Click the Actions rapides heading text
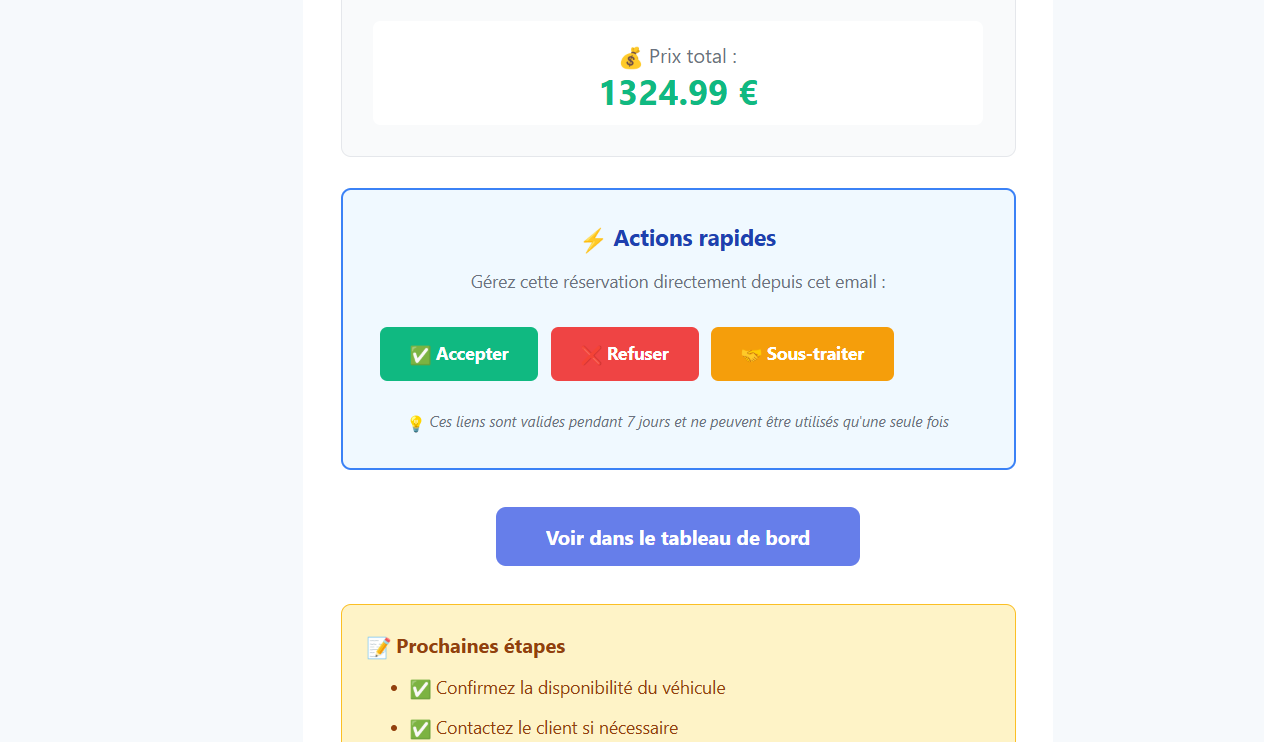The image size is (1264, 742). [x=694, y=238]
